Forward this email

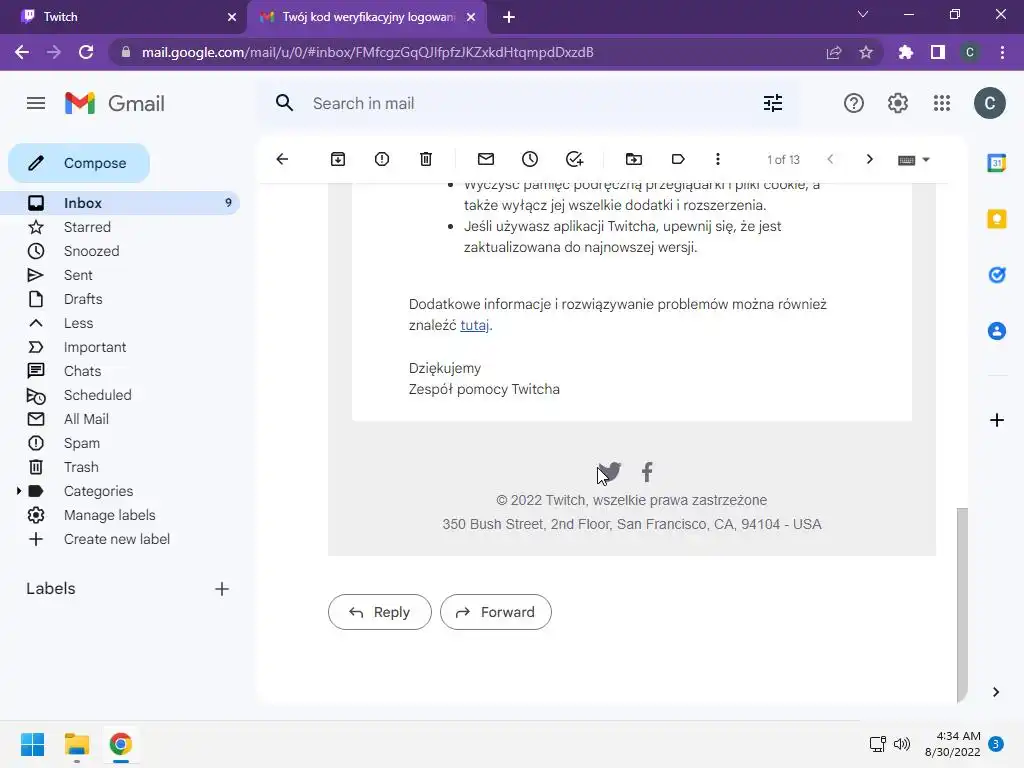pyautogui.click(x=496, y=612)
